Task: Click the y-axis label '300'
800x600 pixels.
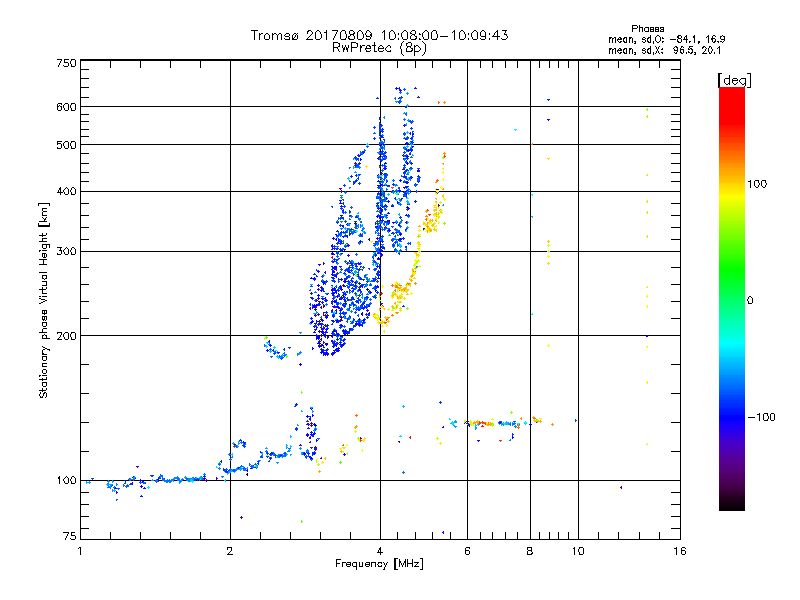Action: point(66,252)
